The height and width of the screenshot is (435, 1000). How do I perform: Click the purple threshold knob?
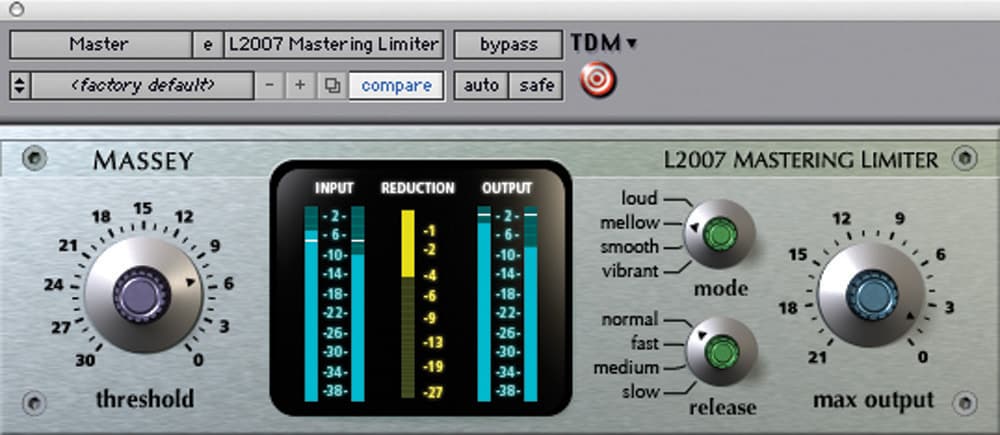tap(142, 295)
